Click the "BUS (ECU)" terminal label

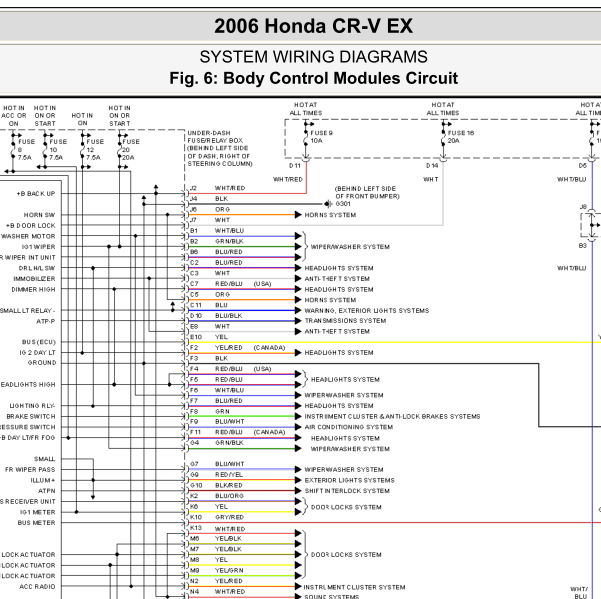tap(39, 342)
